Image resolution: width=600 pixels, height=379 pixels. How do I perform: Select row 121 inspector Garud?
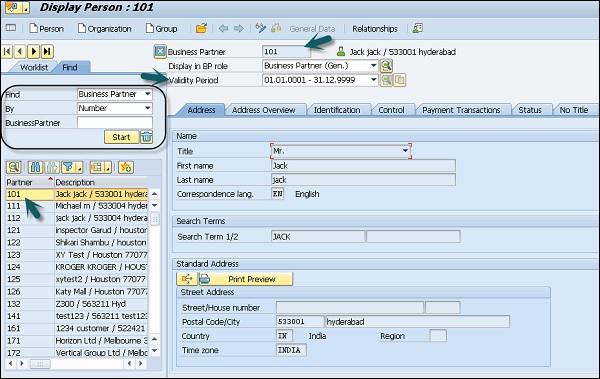click(77, 230)
